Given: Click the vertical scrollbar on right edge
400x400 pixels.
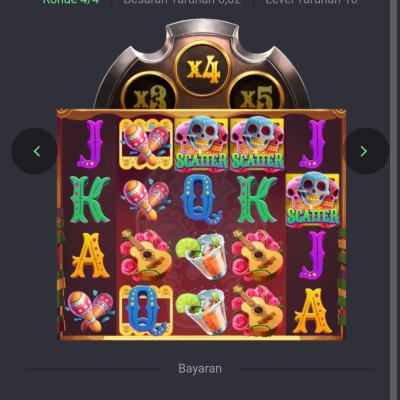Looking at the screenshot, I should [395, 200].
